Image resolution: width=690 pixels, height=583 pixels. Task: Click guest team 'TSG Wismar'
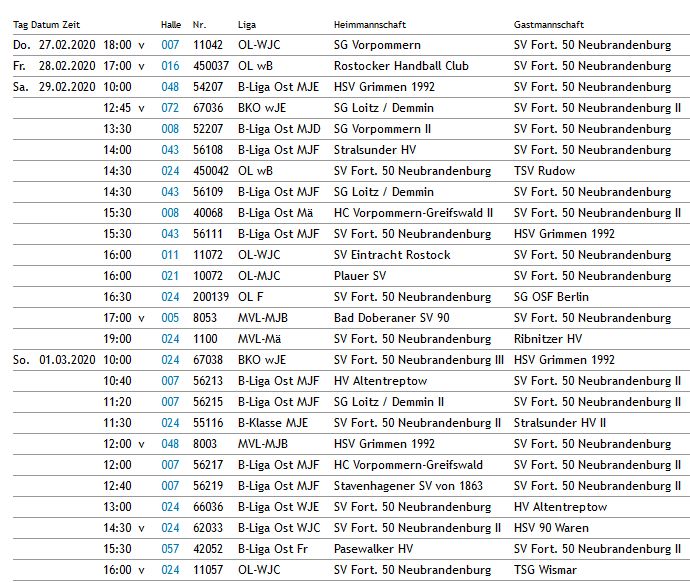coord(545,570)
